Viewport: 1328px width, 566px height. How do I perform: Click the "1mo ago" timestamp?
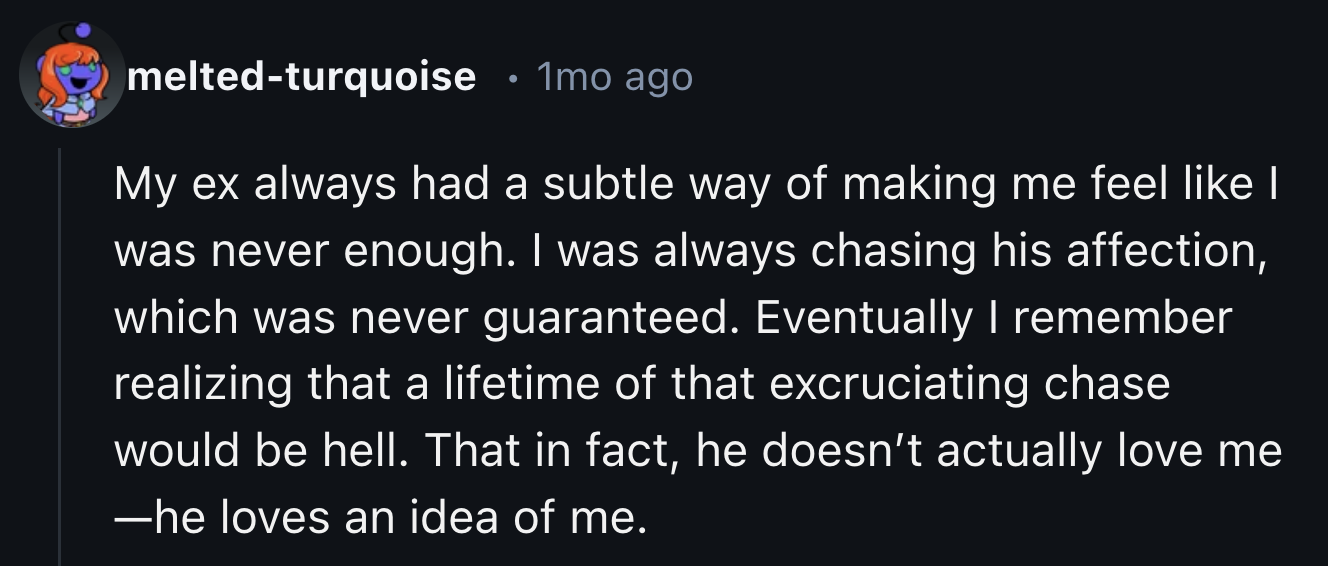pos(614,76)
